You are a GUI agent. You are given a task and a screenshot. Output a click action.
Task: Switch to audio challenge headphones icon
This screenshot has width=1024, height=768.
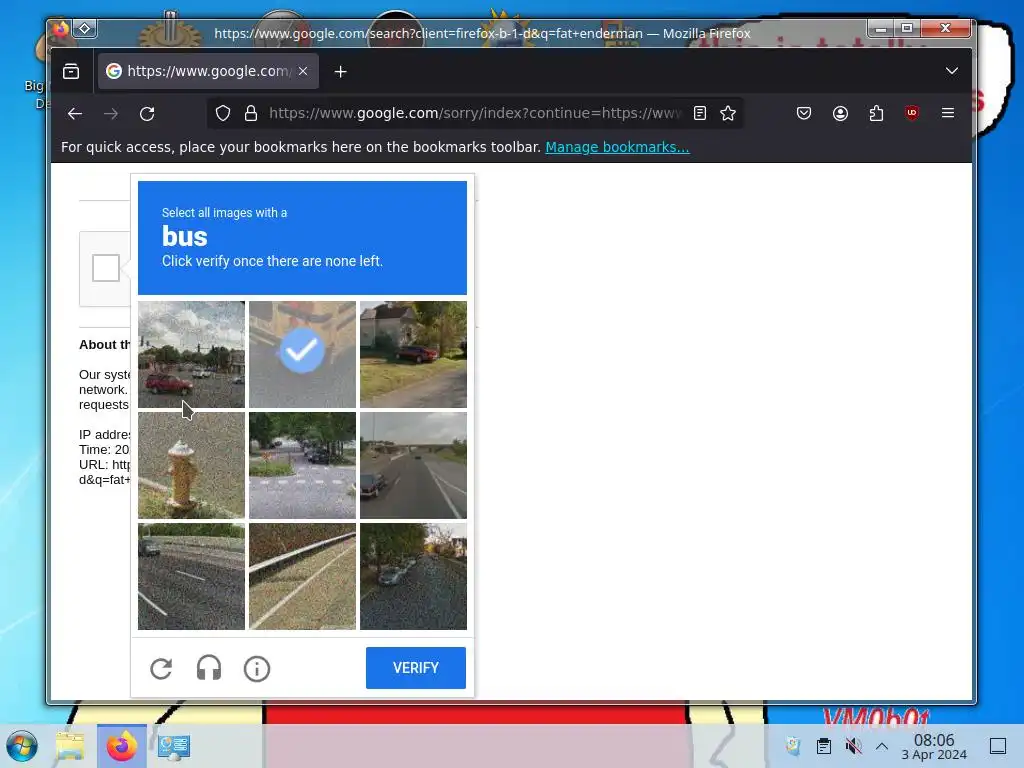coord(209,669)
